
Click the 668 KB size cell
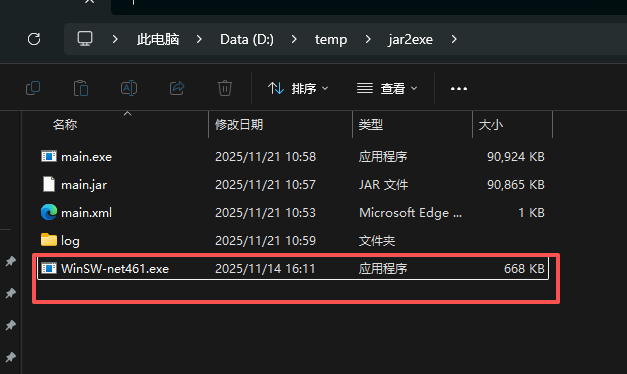click(x=524, y=268)
